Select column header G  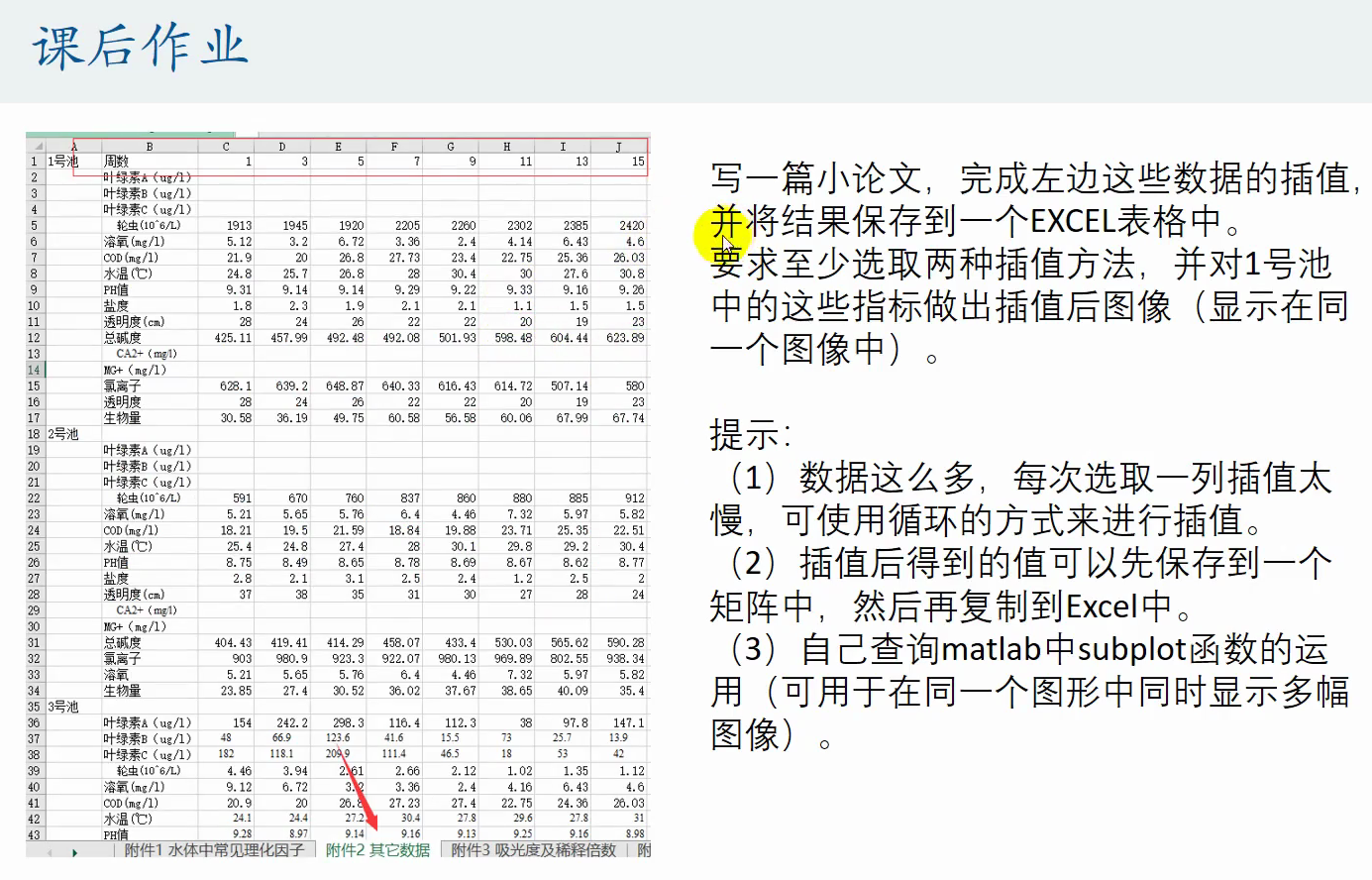451,147
